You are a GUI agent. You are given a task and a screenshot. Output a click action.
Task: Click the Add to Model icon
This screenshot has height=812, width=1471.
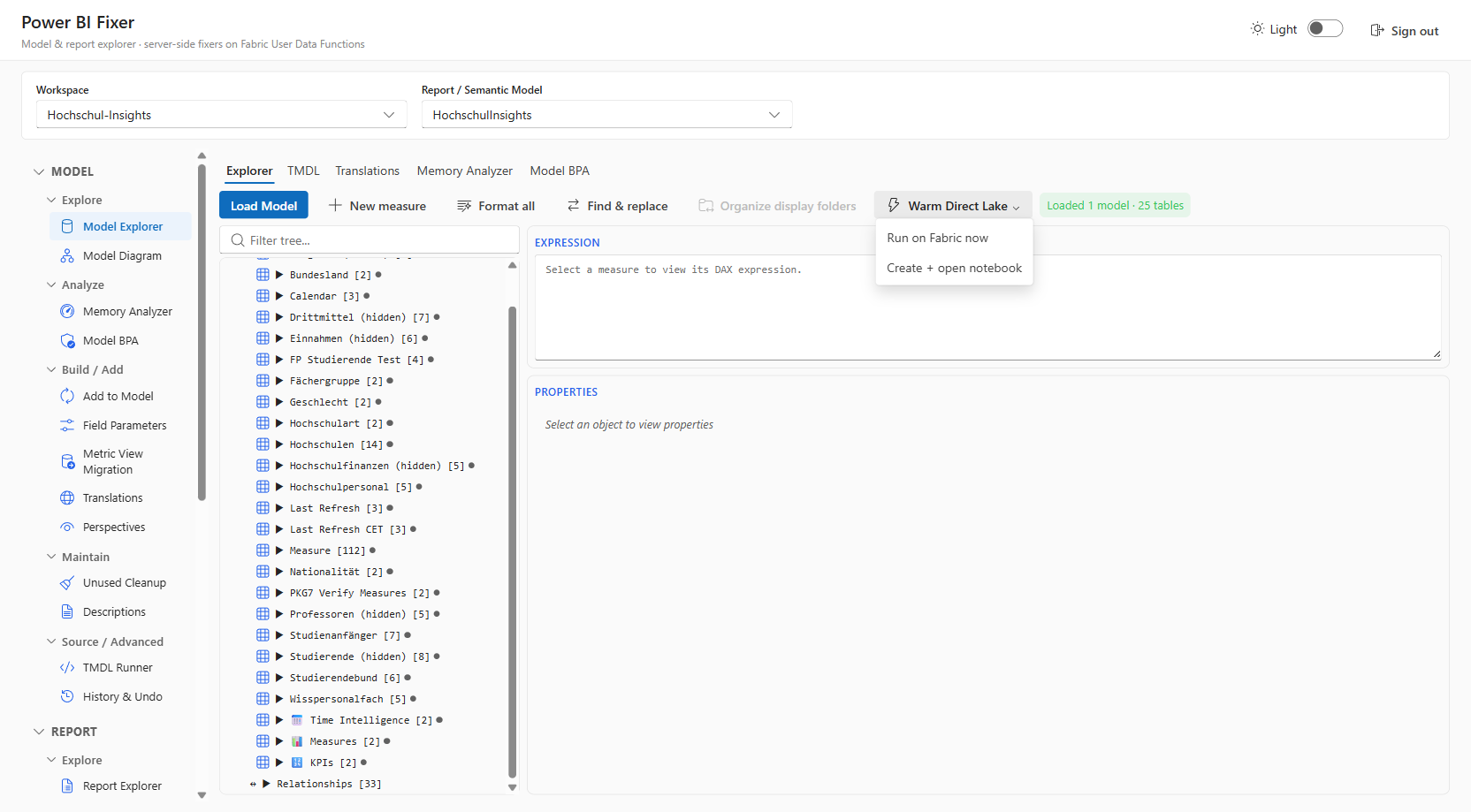(67, 396)
